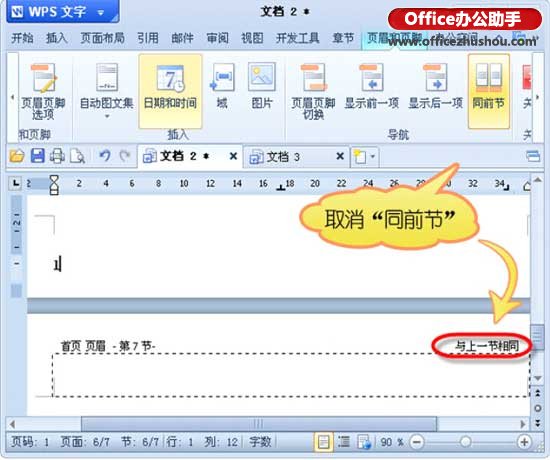
Task: Toggle off the 同前节 button
Action: (x=488, y=91)
